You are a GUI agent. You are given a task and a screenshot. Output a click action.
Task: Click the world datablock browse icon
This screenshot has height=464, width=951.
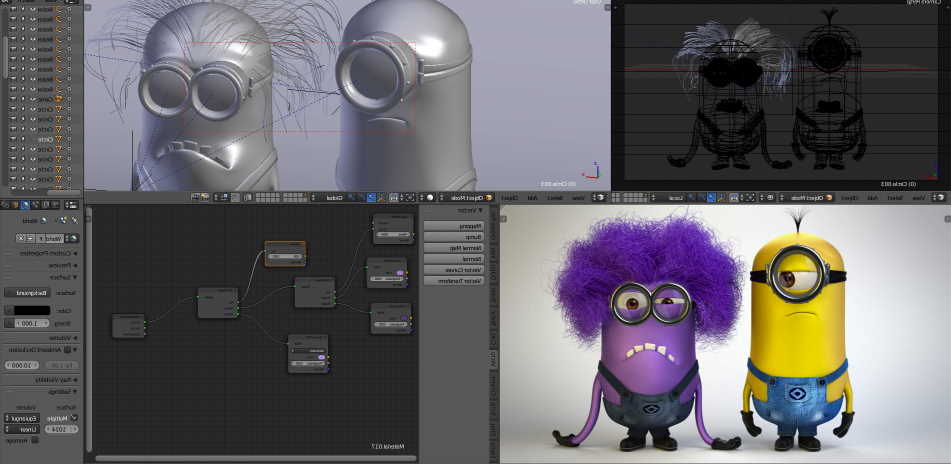[x=74, y=238]
